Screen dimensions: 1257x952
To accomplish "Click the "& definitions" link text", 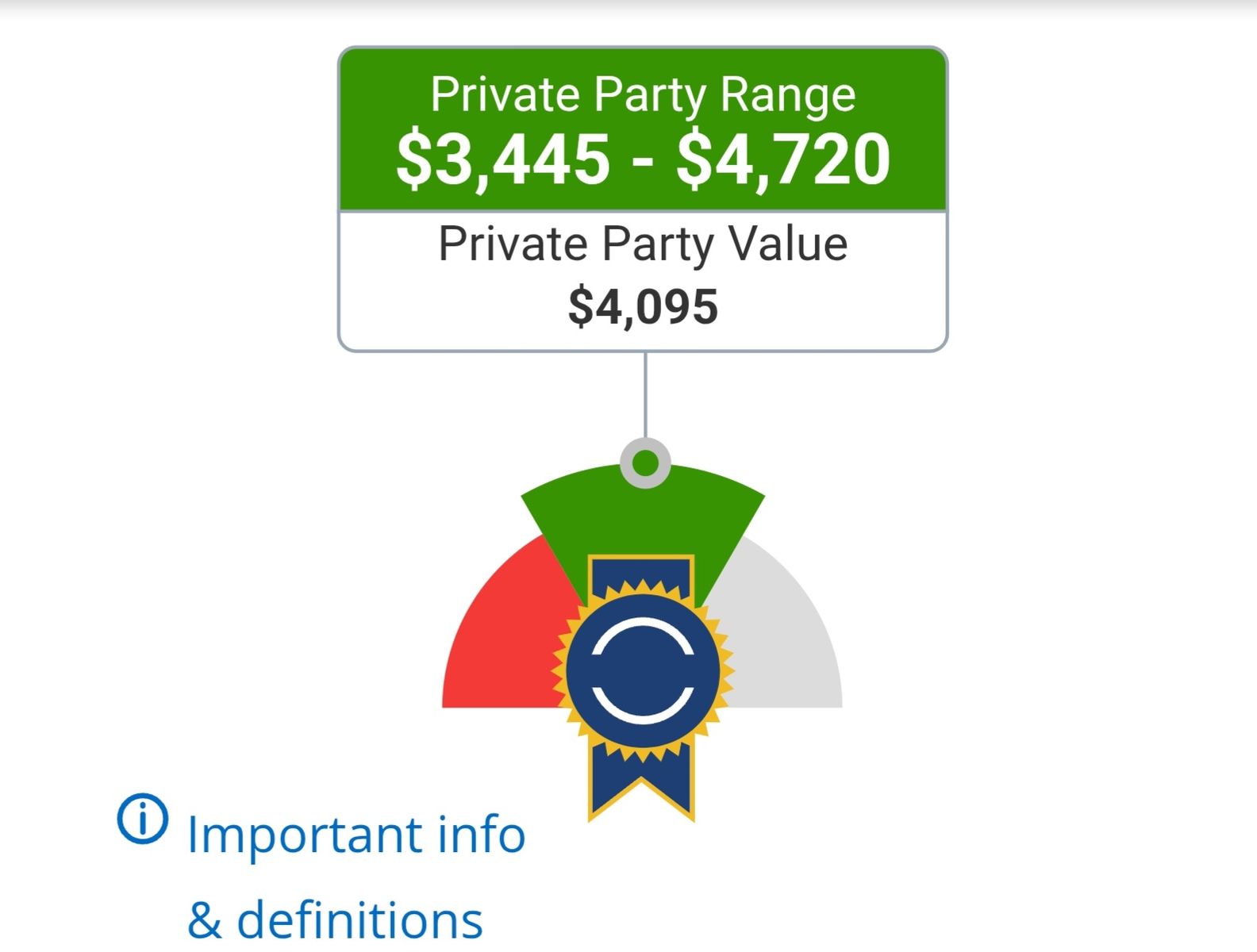I will [x=335, y=920].
